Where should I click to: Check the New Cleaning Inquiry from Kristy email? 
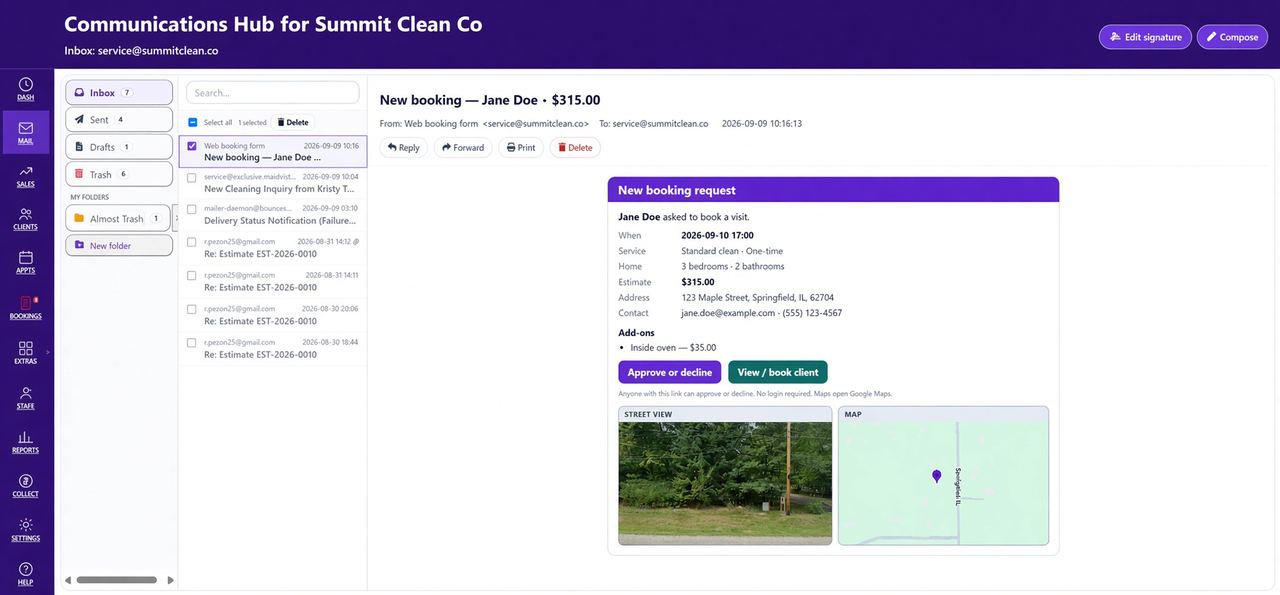(x=192, y=177)
